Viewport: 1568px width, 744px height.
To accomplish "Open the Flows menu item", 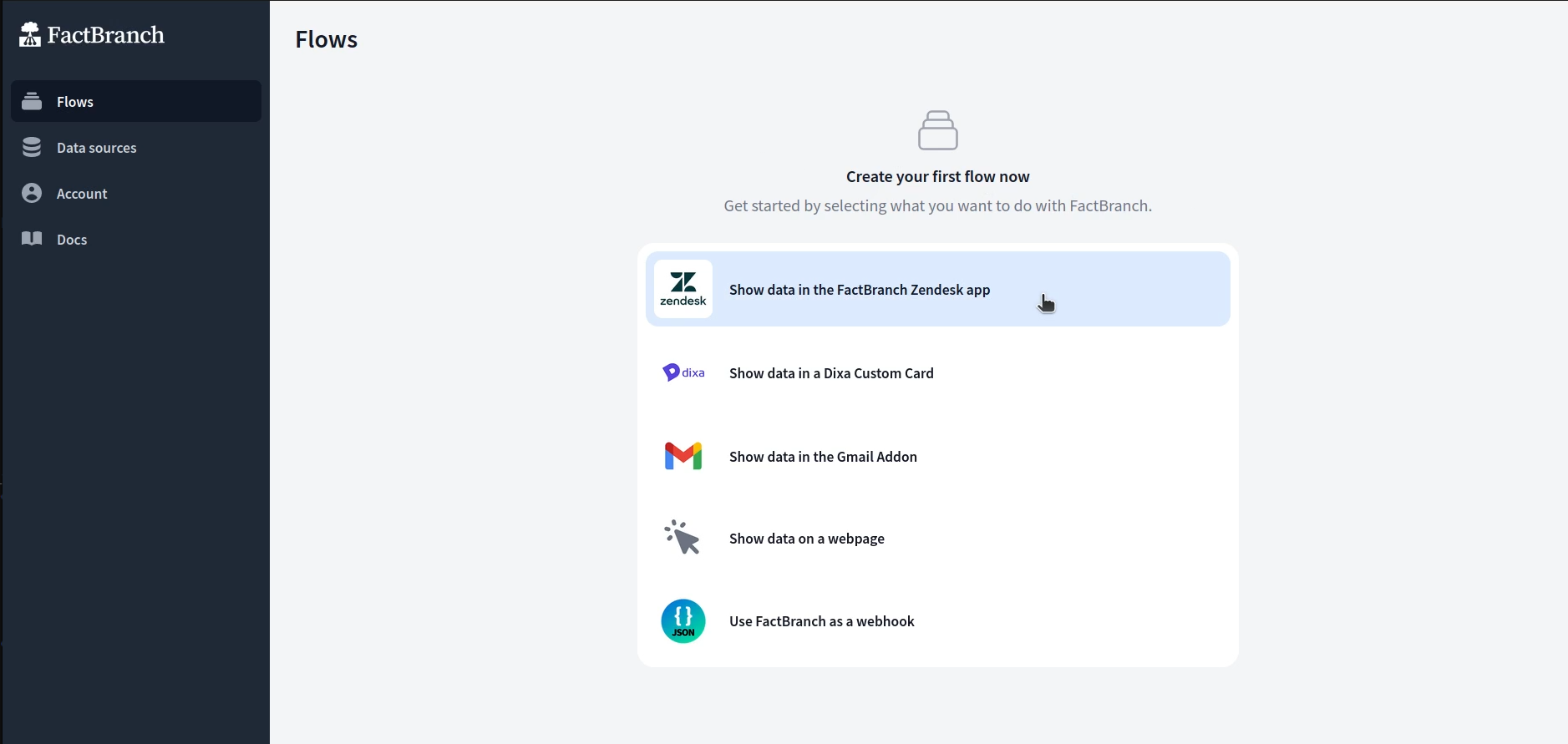I will tap(136, 101).
